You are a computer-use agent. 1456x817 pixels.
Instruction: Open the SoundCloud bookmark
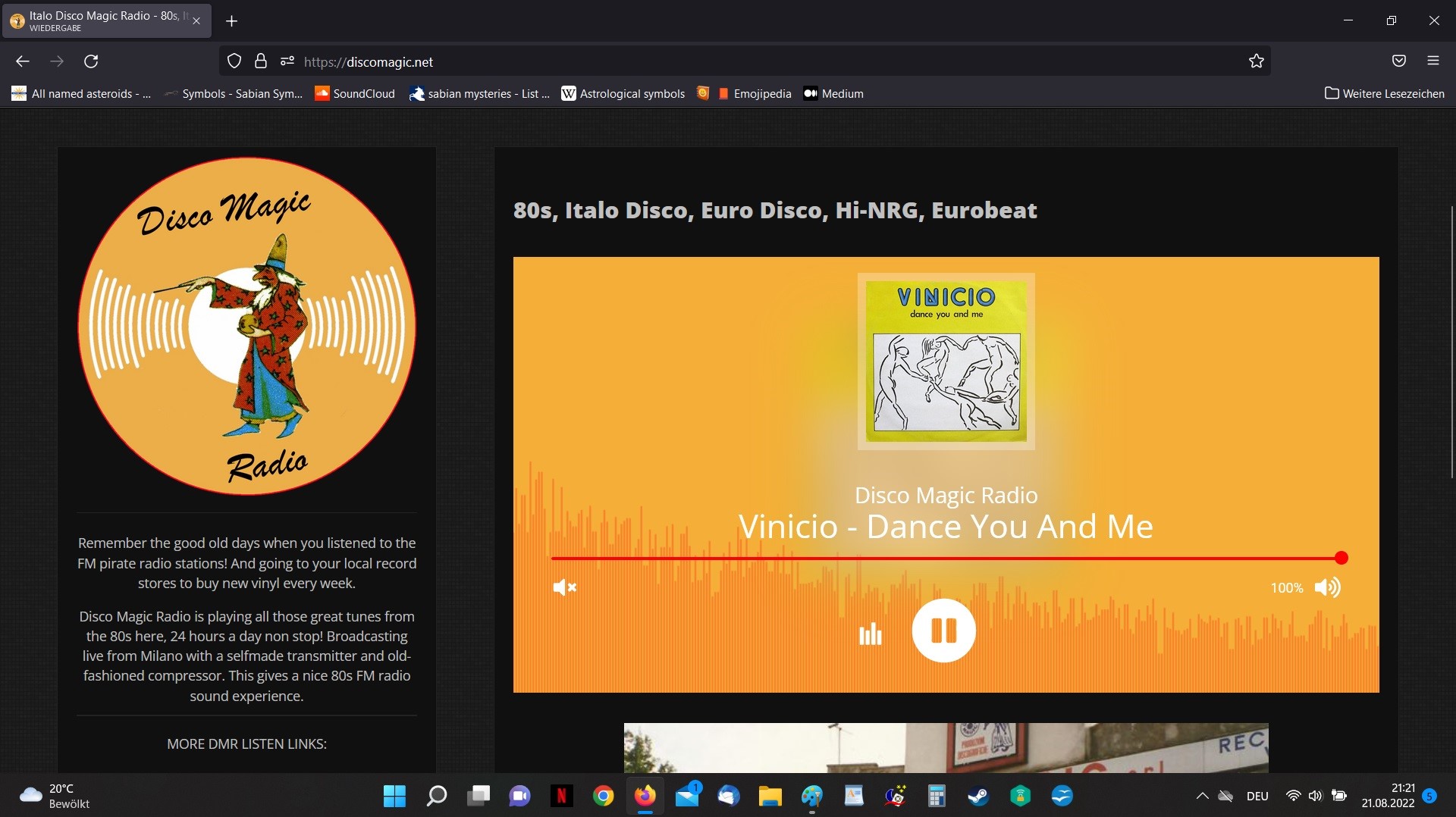click(355, 94)
